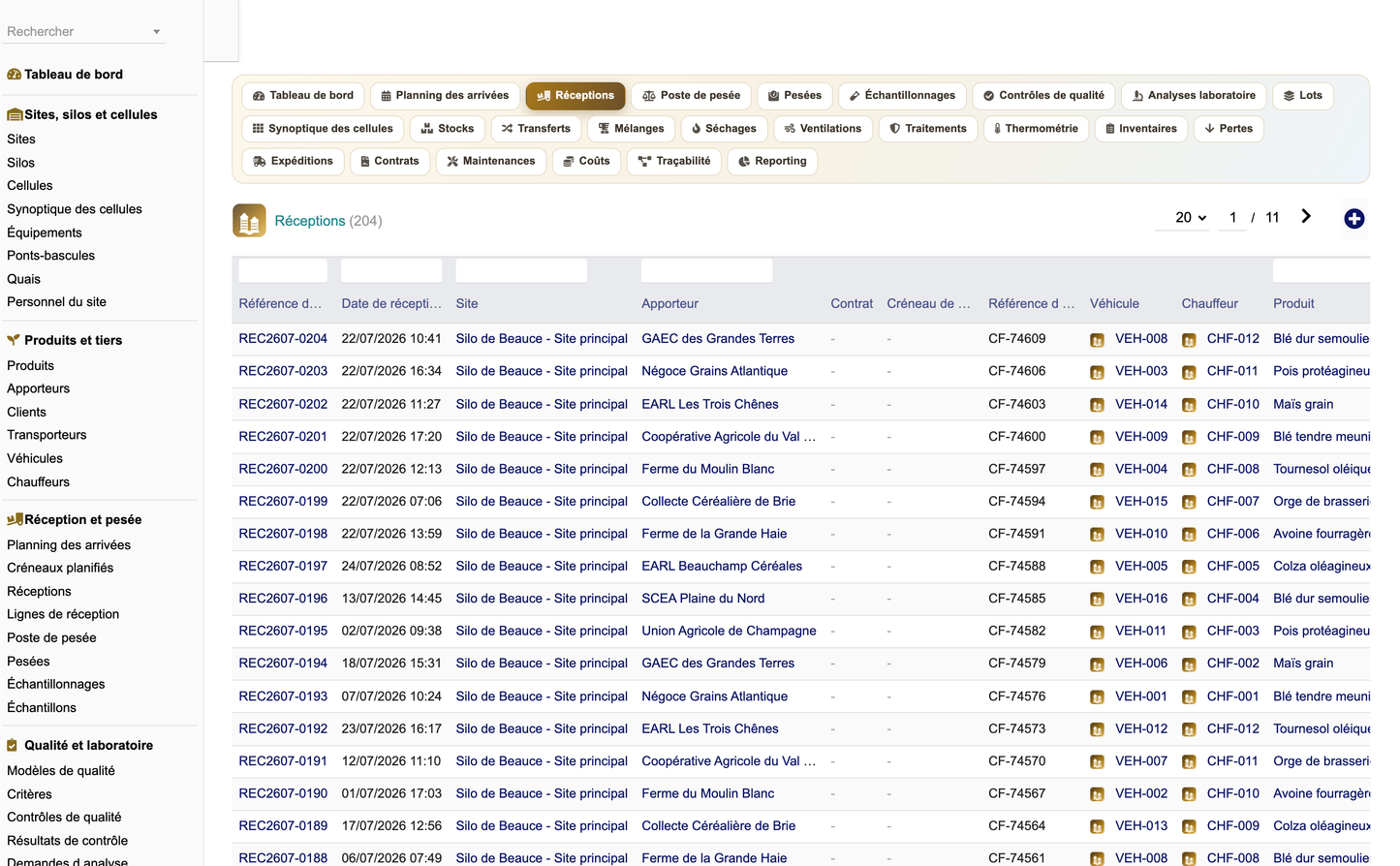Open Créneaux planifiés in the sidebar
Viewport: 1400px width, 866px height.
tap(60, 568)
